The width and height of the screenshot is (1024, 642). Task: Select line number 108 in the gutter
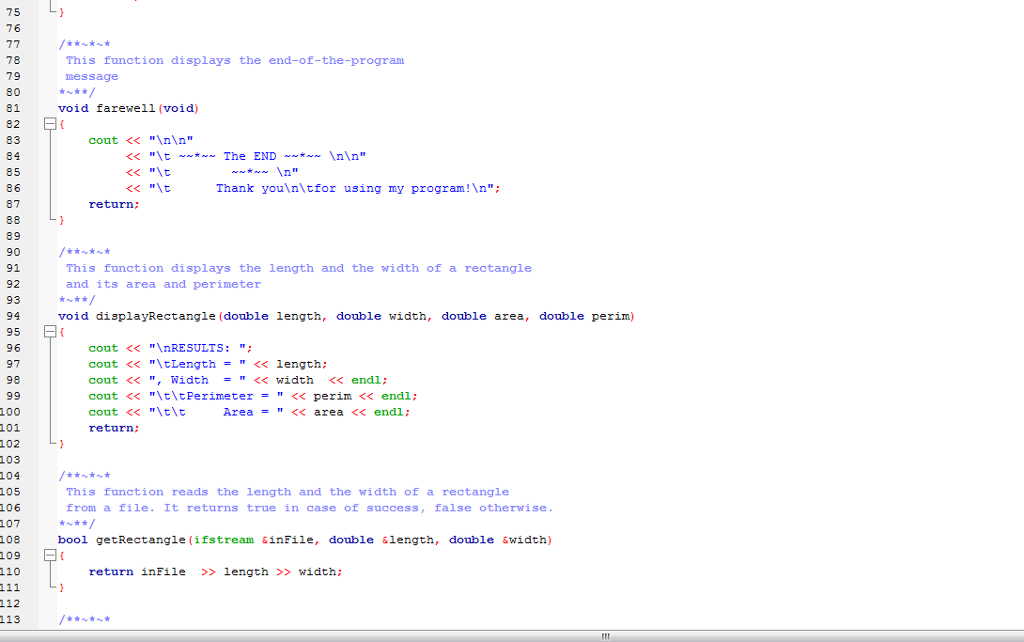tap(13, 540)
